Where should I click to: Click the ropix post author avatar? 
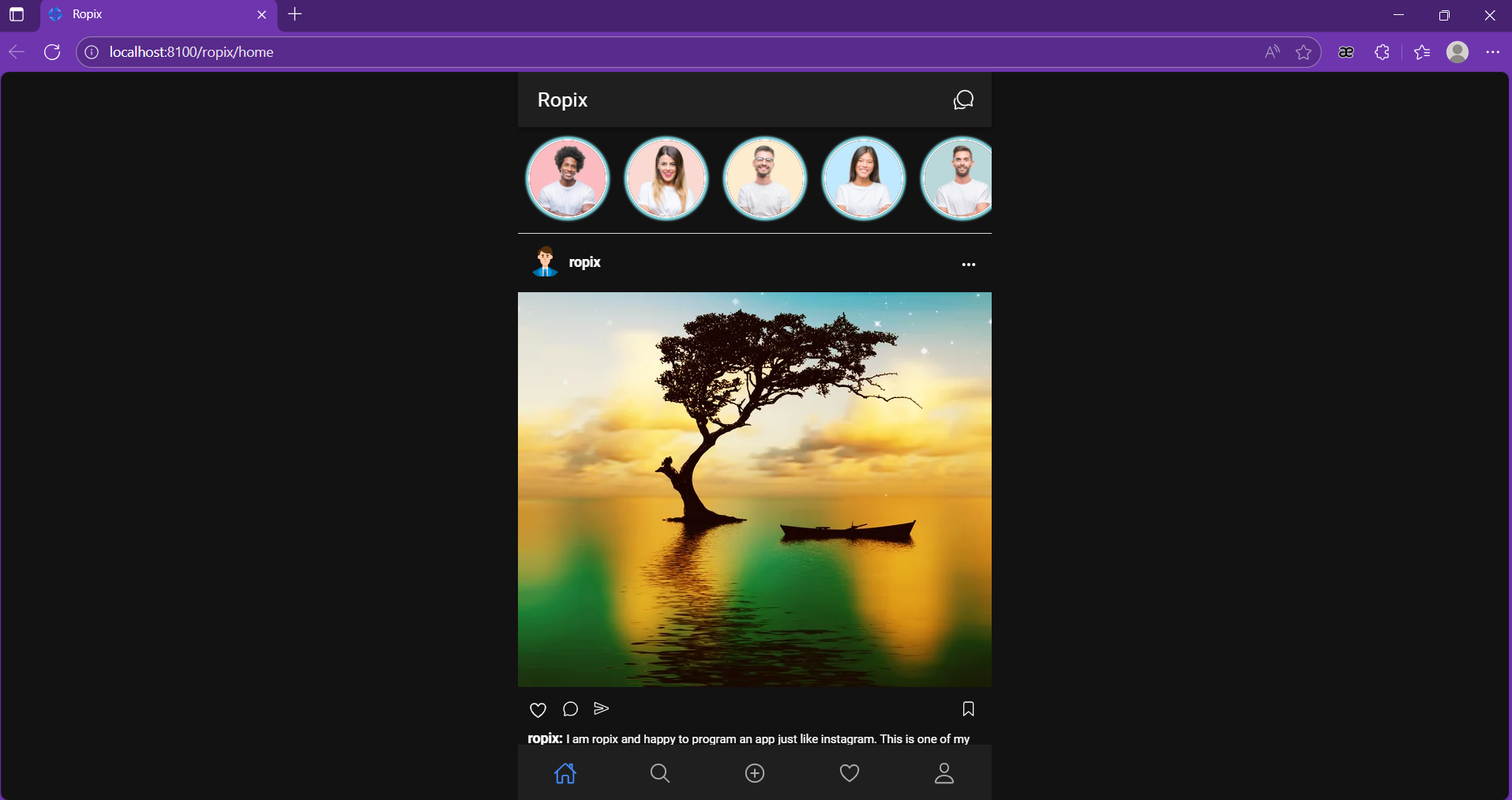pos(545,262)
